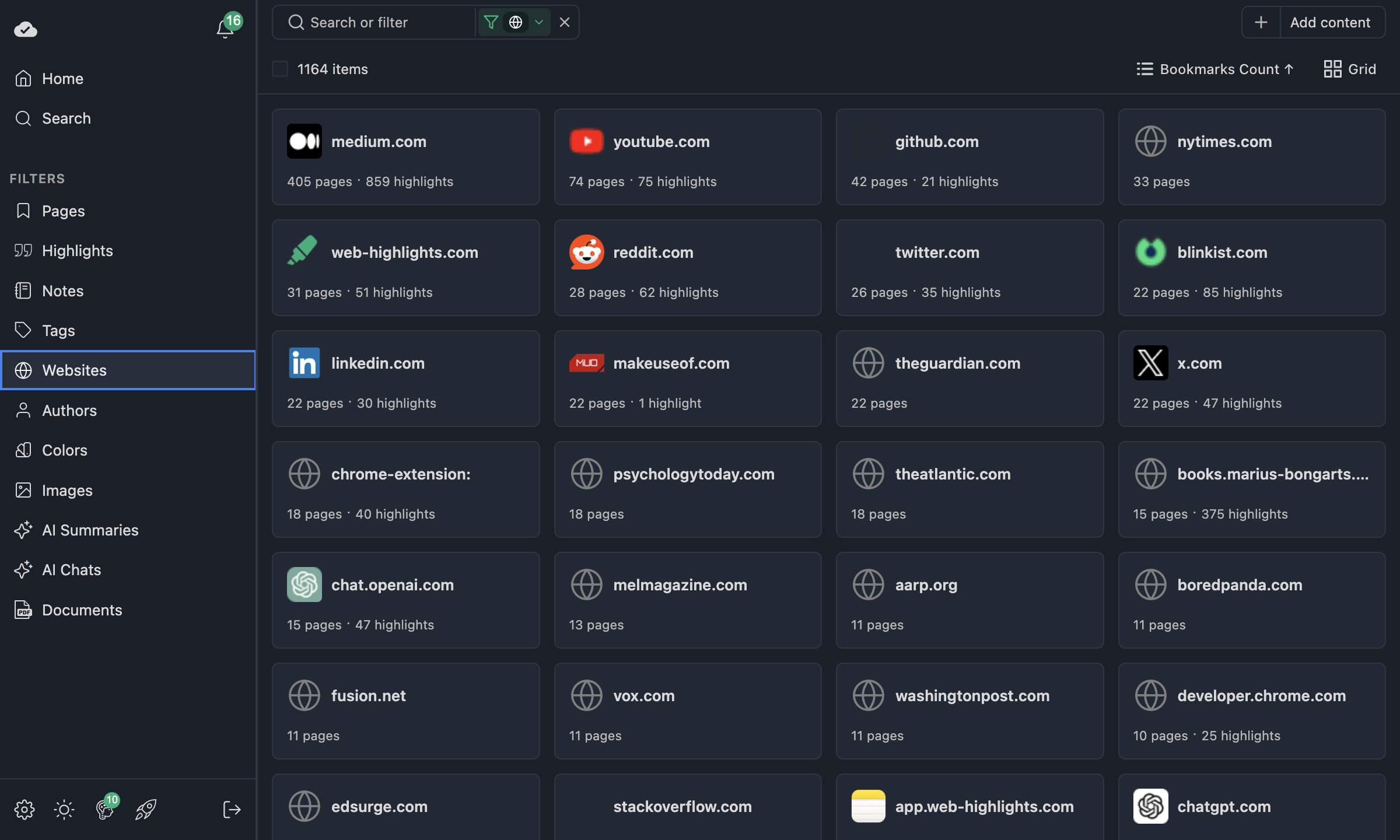Clear the active website filter with the X
Image resolution: width=1400 pixels, height=840 pixels.
coord(563,22)
